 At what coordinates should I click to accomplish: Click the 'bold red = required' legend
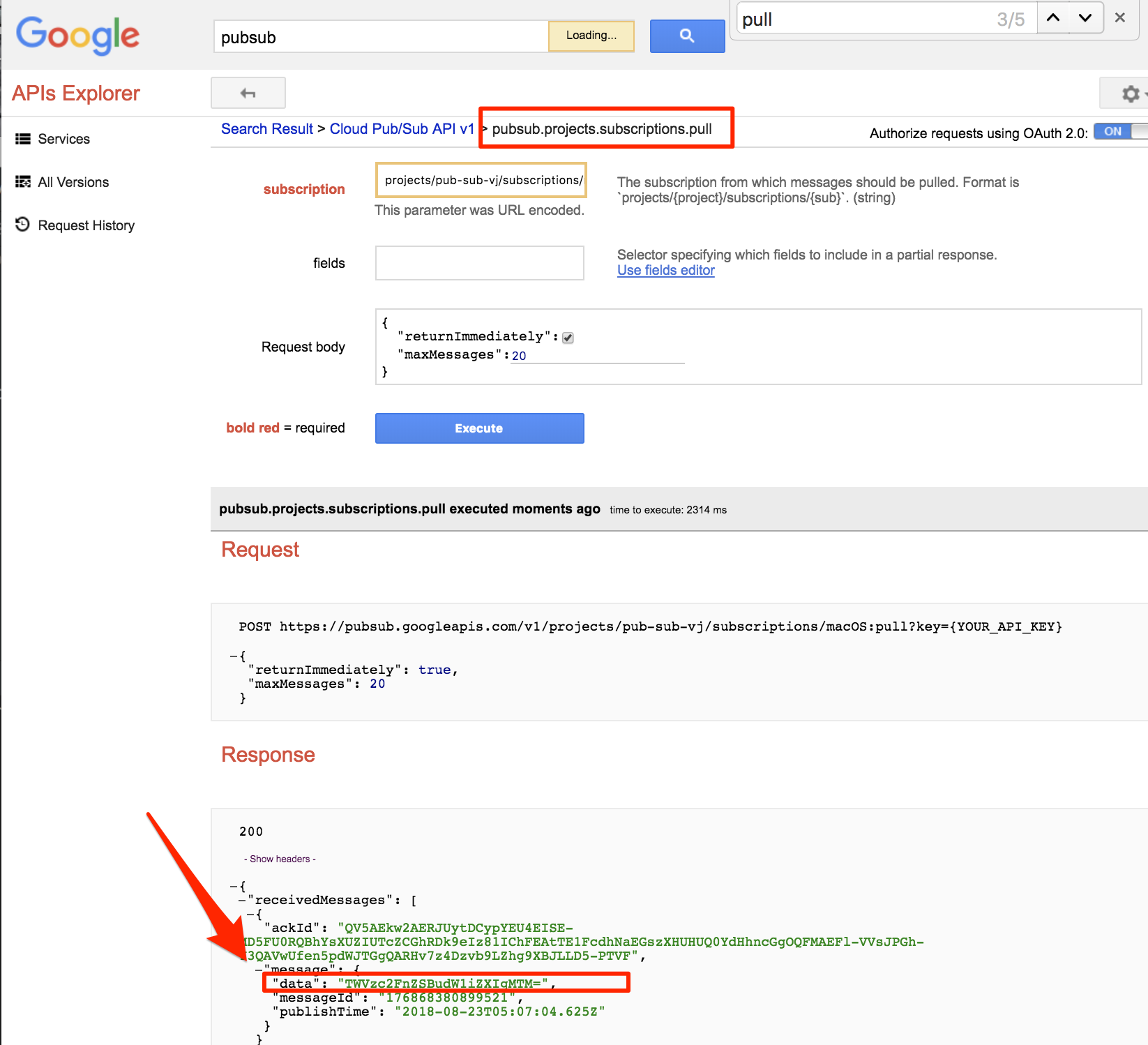coord(285,428)
